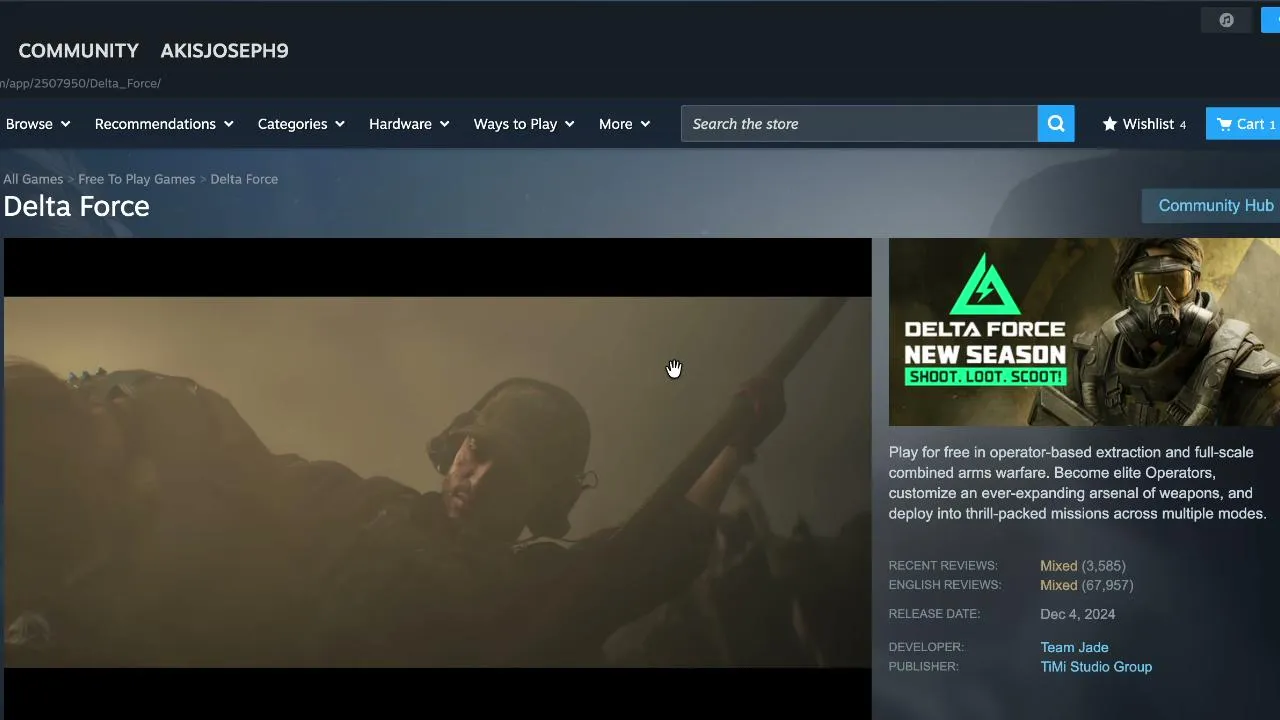
Task: Open developer Team Jade's page
Action: point(1074,647)
